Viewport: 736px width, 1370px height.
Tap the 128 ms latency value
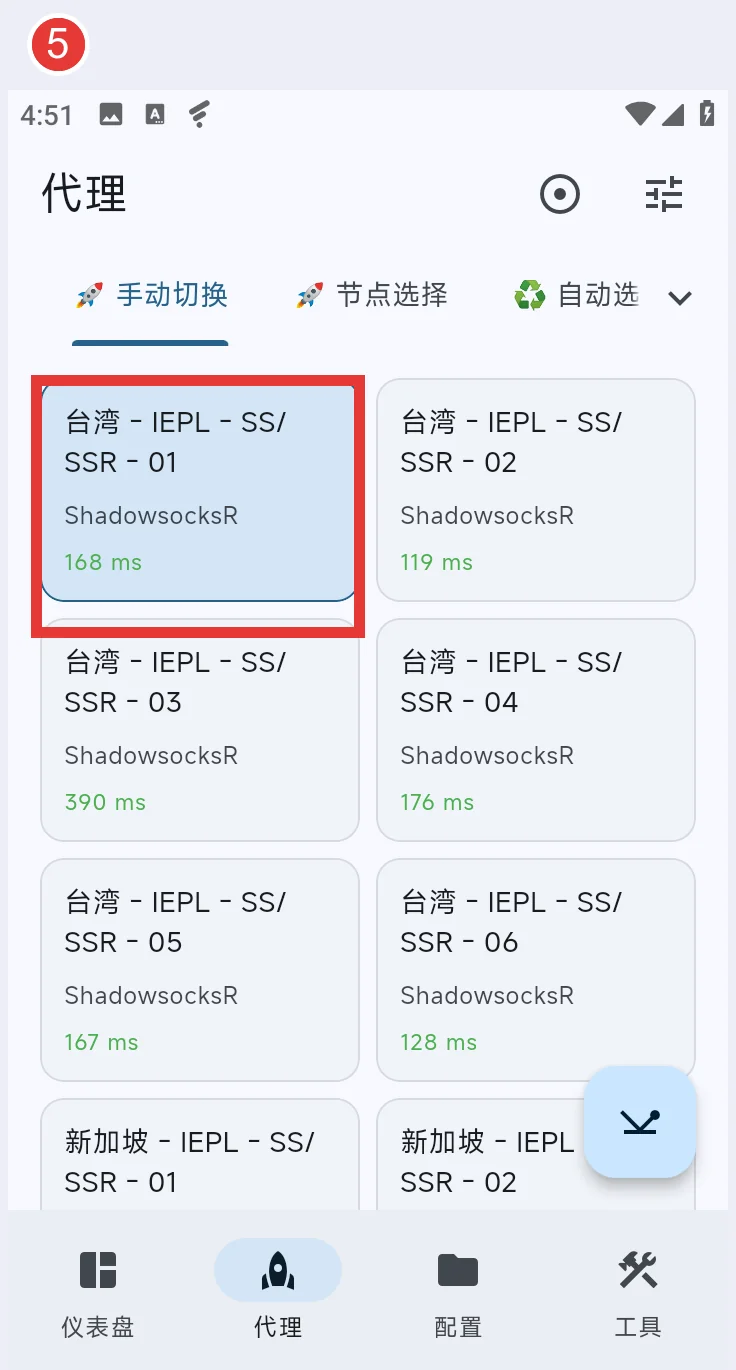point(439,1042)
